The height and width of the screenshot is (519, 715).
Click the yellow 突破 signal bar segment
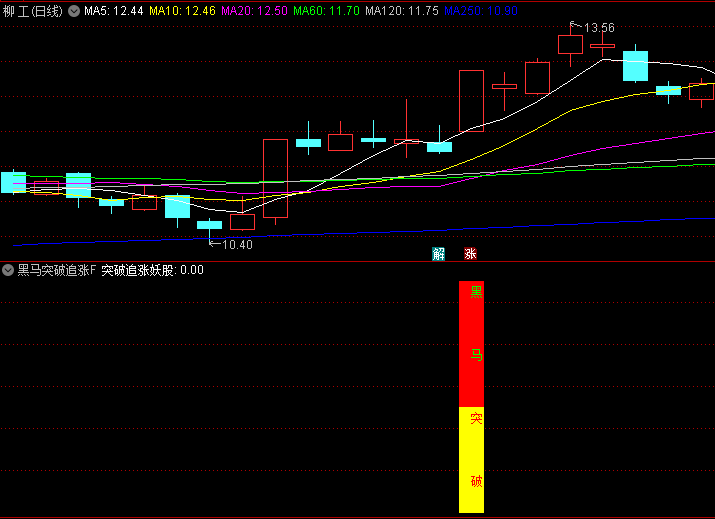point(471,460)
